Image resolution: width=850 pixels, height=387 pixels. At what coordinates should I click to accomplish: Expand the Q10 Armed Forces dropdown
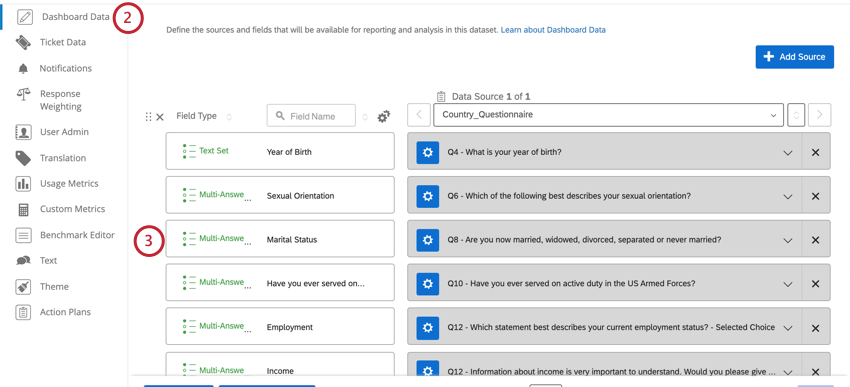coord(788,285)
